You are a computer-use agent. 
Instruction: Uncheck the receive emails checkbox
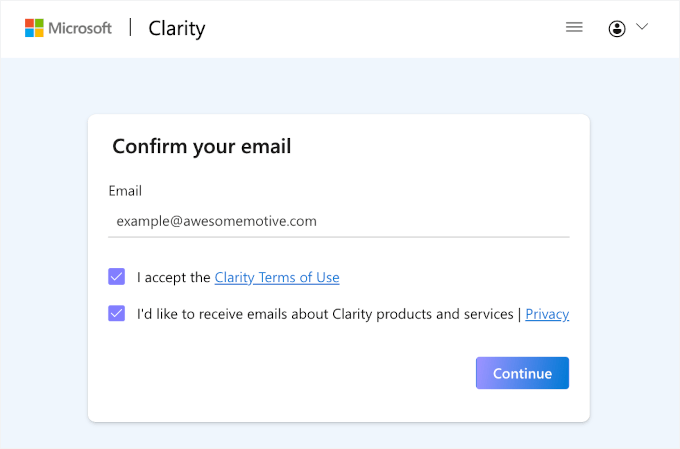click(x=117, y=314)
